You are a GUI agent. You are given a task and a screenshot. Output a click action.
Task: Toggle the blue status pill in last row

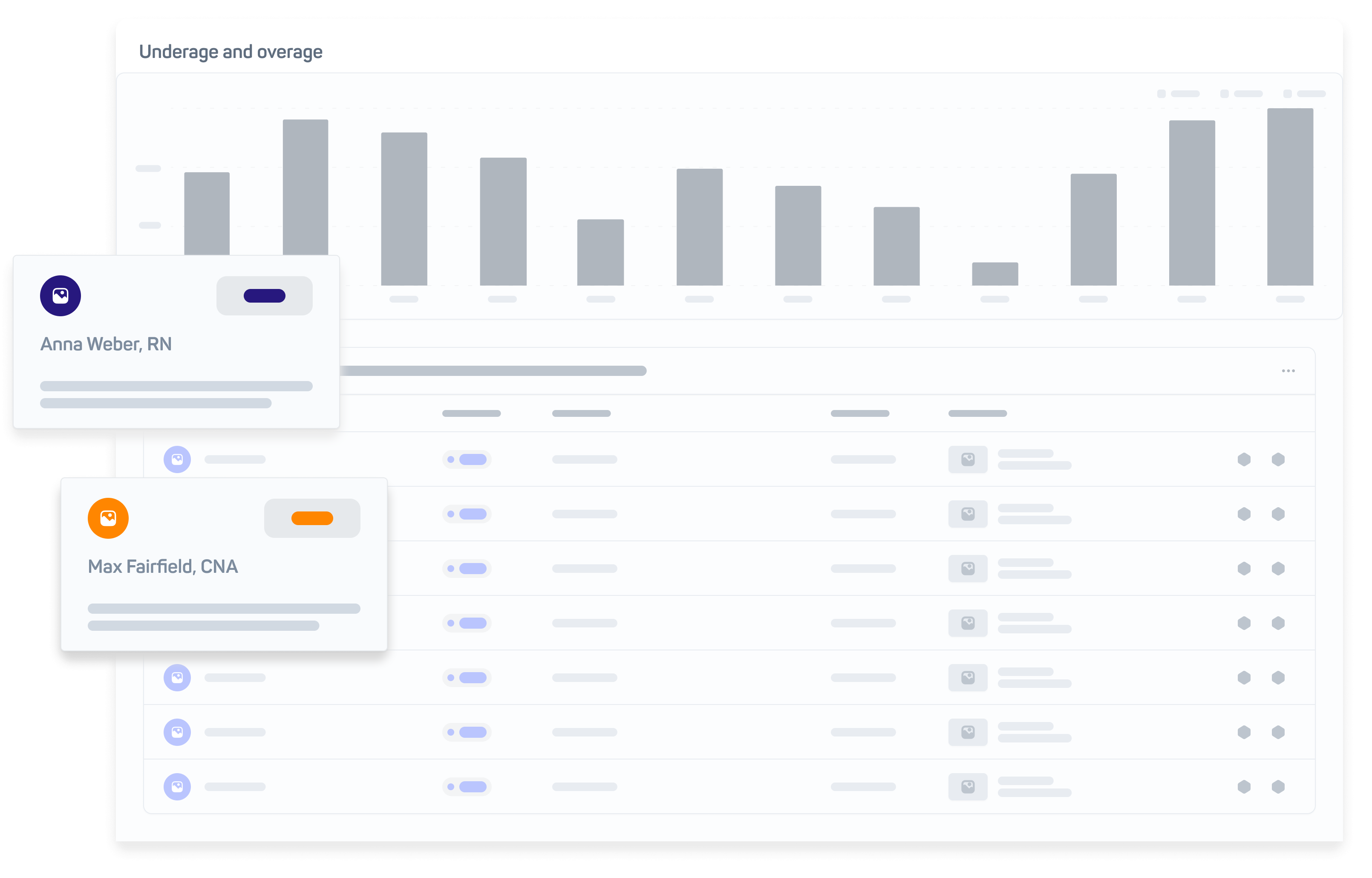[467, 786]
